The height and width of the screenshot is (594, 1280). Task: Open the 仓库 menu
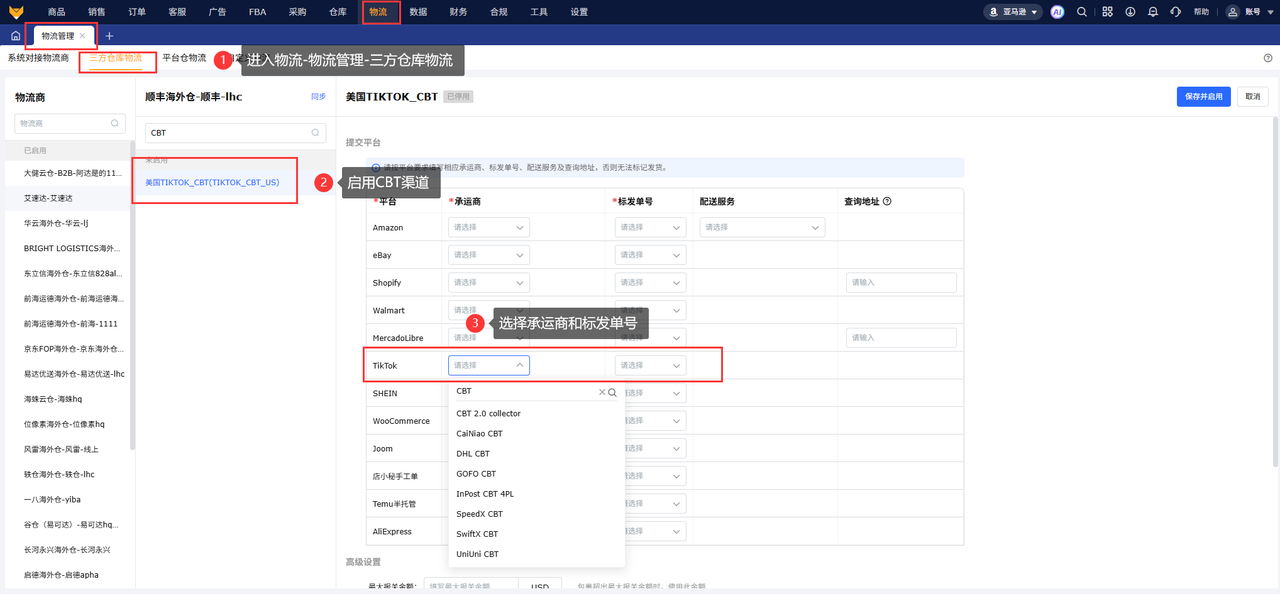(338, 12)
